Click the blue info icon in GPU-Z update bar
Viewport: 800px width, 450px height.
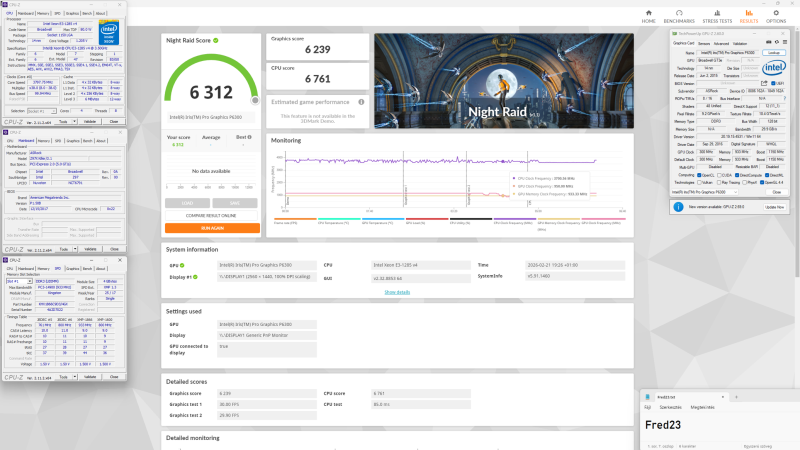tap(678, 207)
